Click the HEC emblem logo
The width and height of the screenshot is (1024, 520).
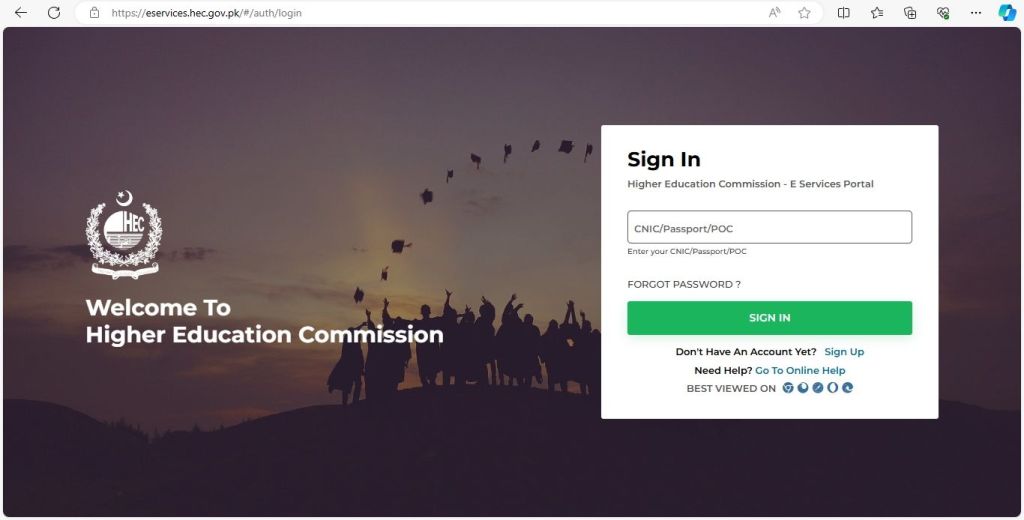[124, 235]
